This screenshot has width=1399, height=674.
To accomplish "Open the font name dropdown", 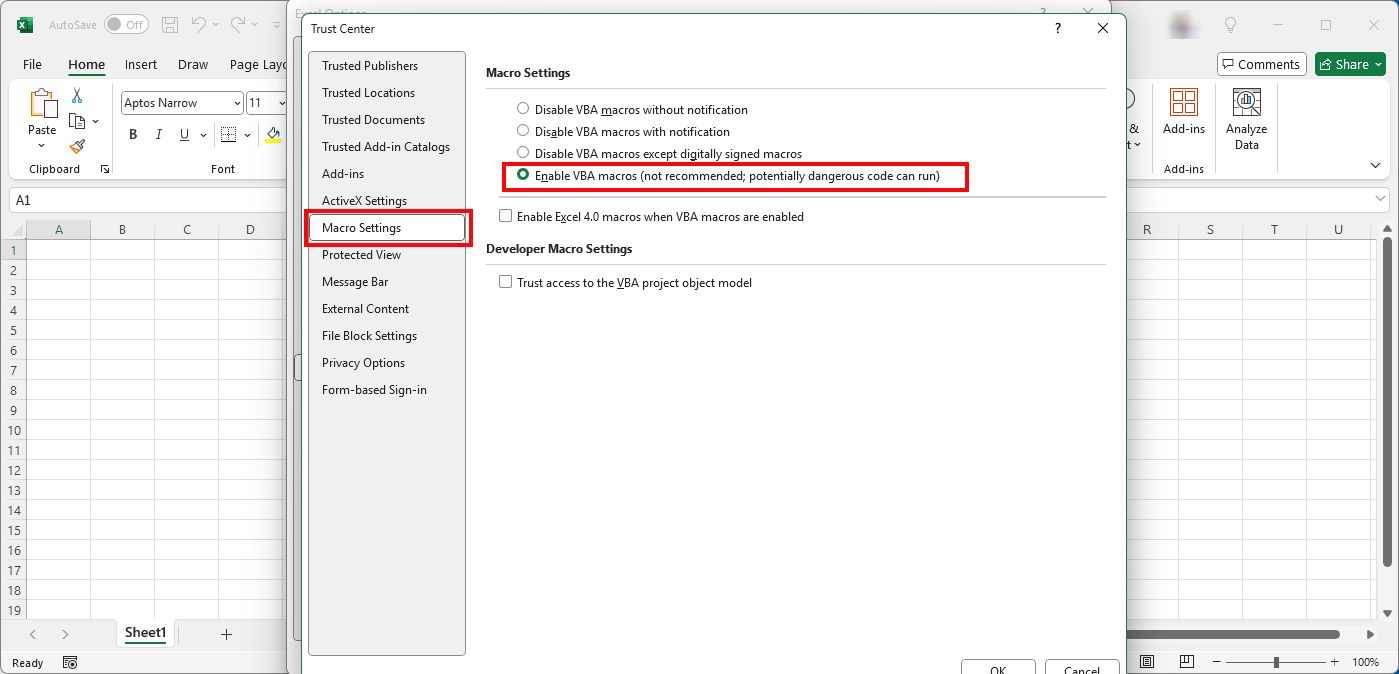I will [237, 103].
